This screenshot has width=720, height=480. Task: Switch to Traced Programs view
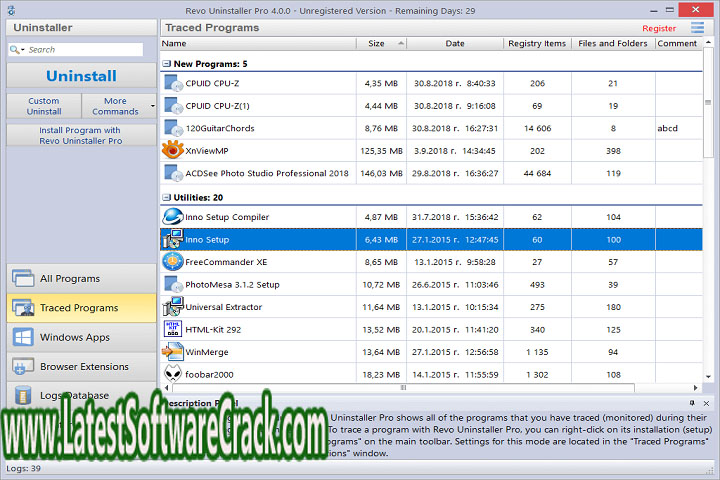click(81, 308)
